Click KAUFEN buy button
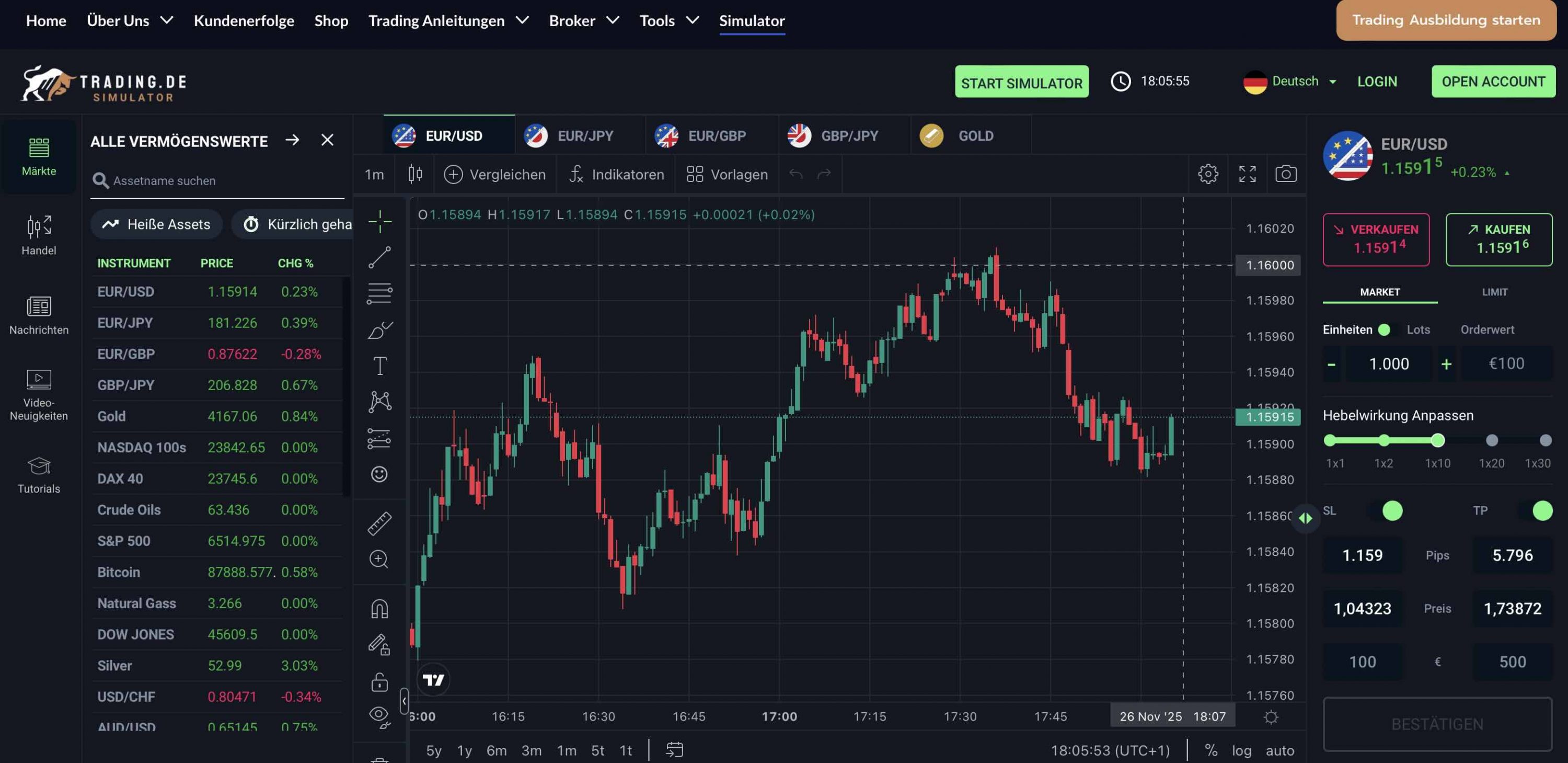This screenshot has height=763, width=1568. (x=1498, y=240)
